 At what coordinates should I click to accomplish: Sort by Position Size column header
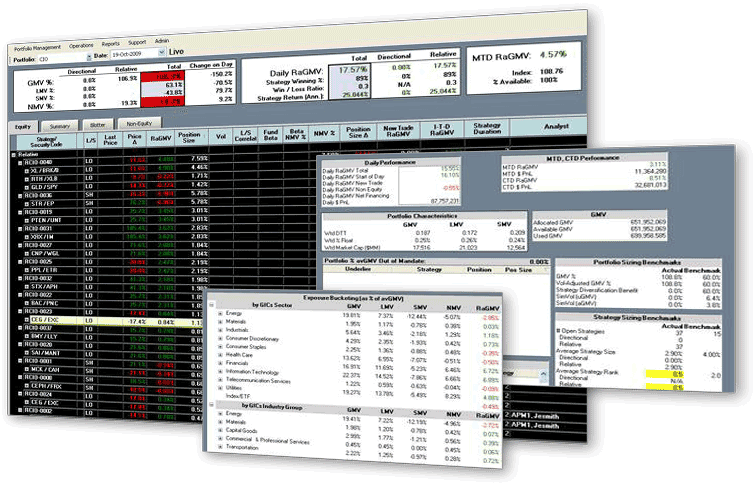(189, 137)
